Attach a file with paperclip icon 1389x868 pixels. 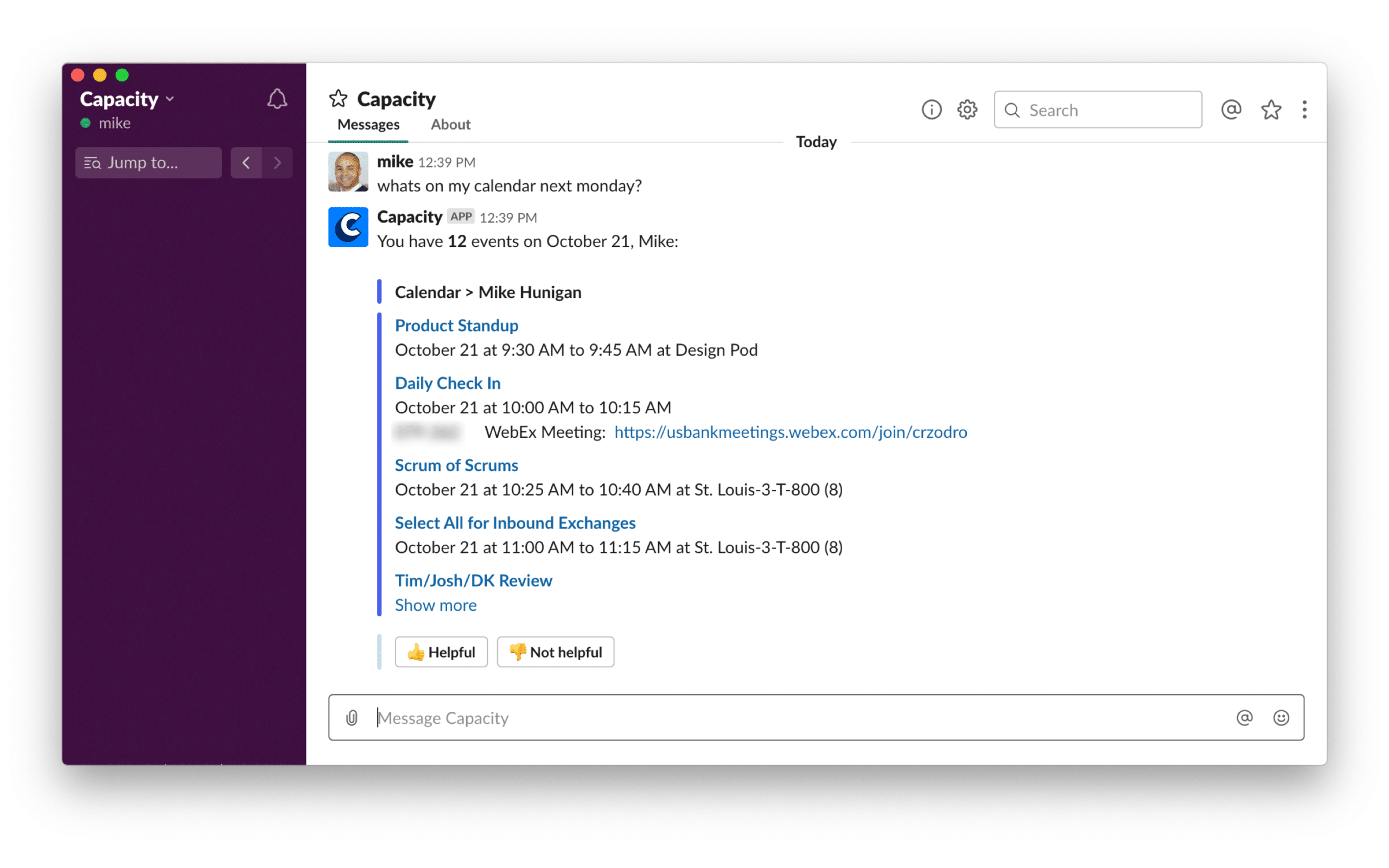352,718
